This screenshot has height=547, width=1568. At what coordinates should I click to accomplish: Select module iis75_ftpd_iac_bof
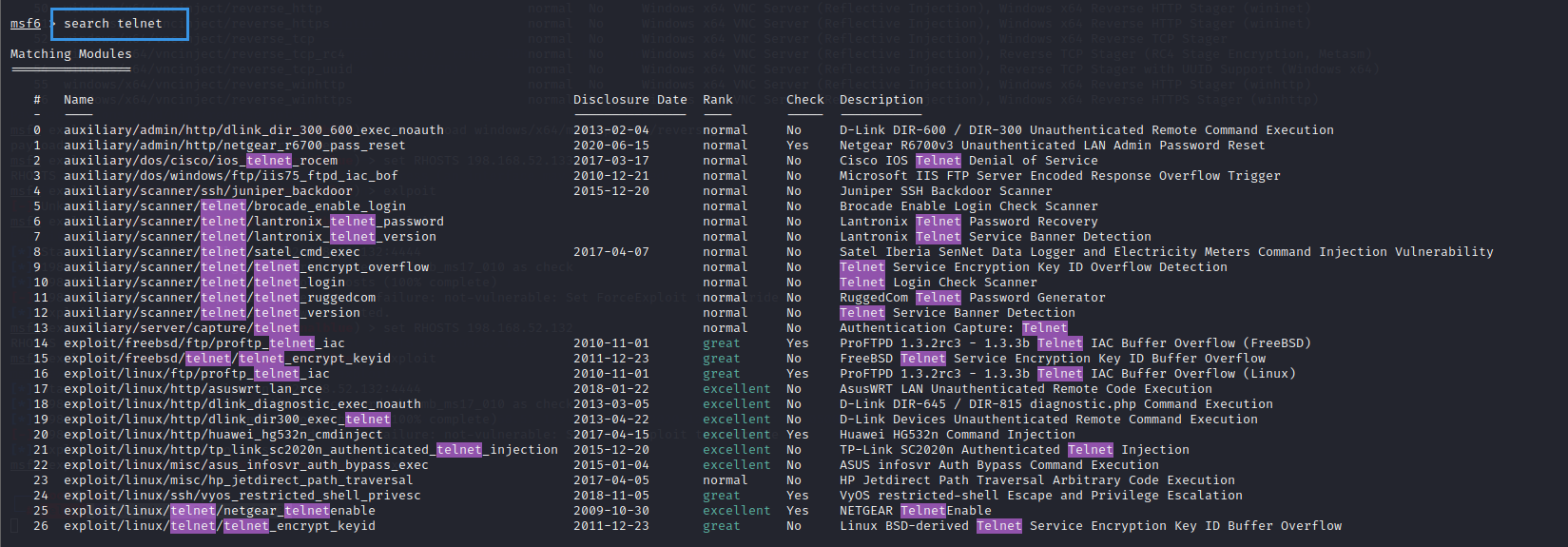231,176
